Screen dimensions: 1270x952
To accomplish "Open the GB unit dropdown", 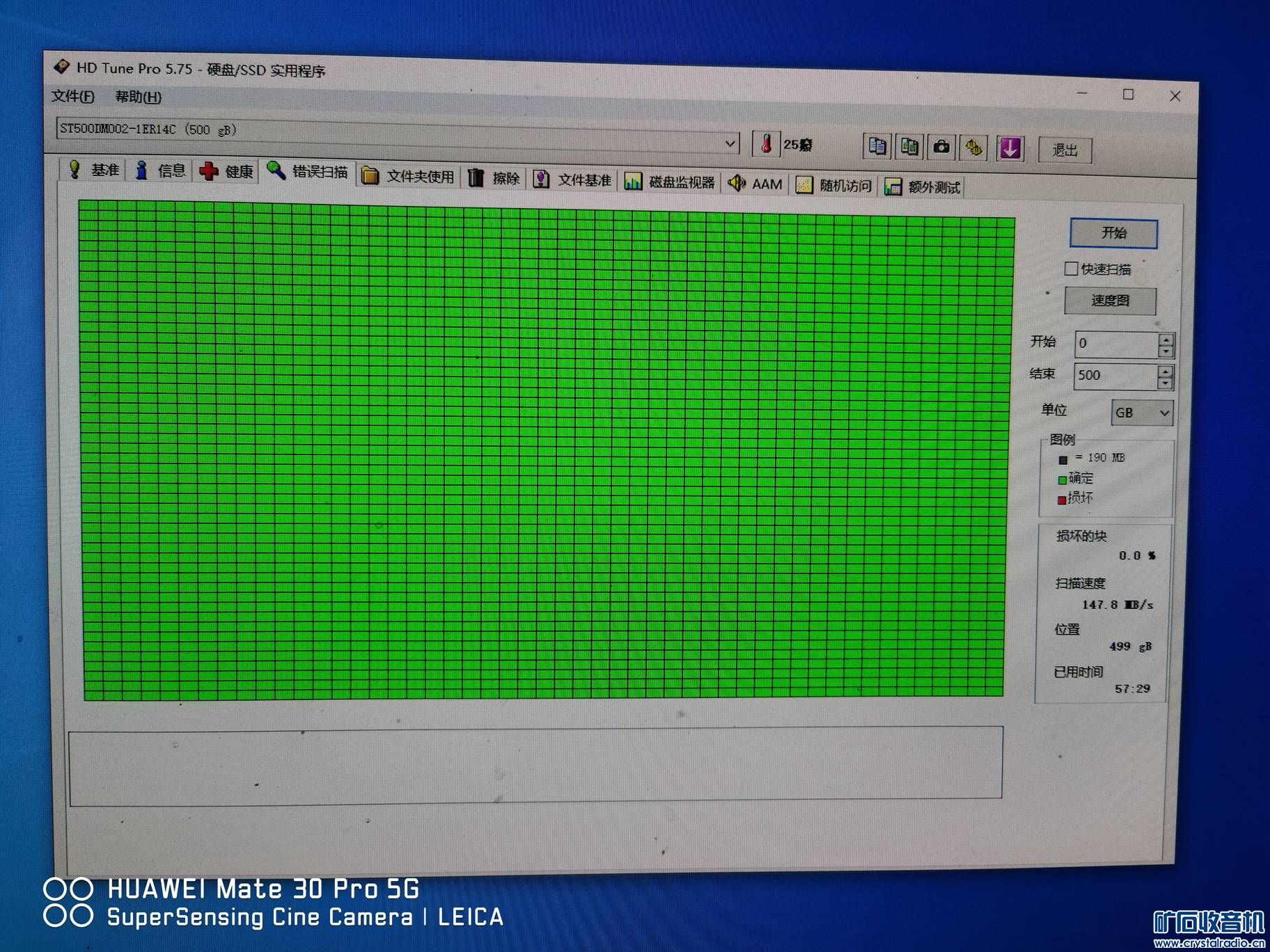I will click(1142, 413).
